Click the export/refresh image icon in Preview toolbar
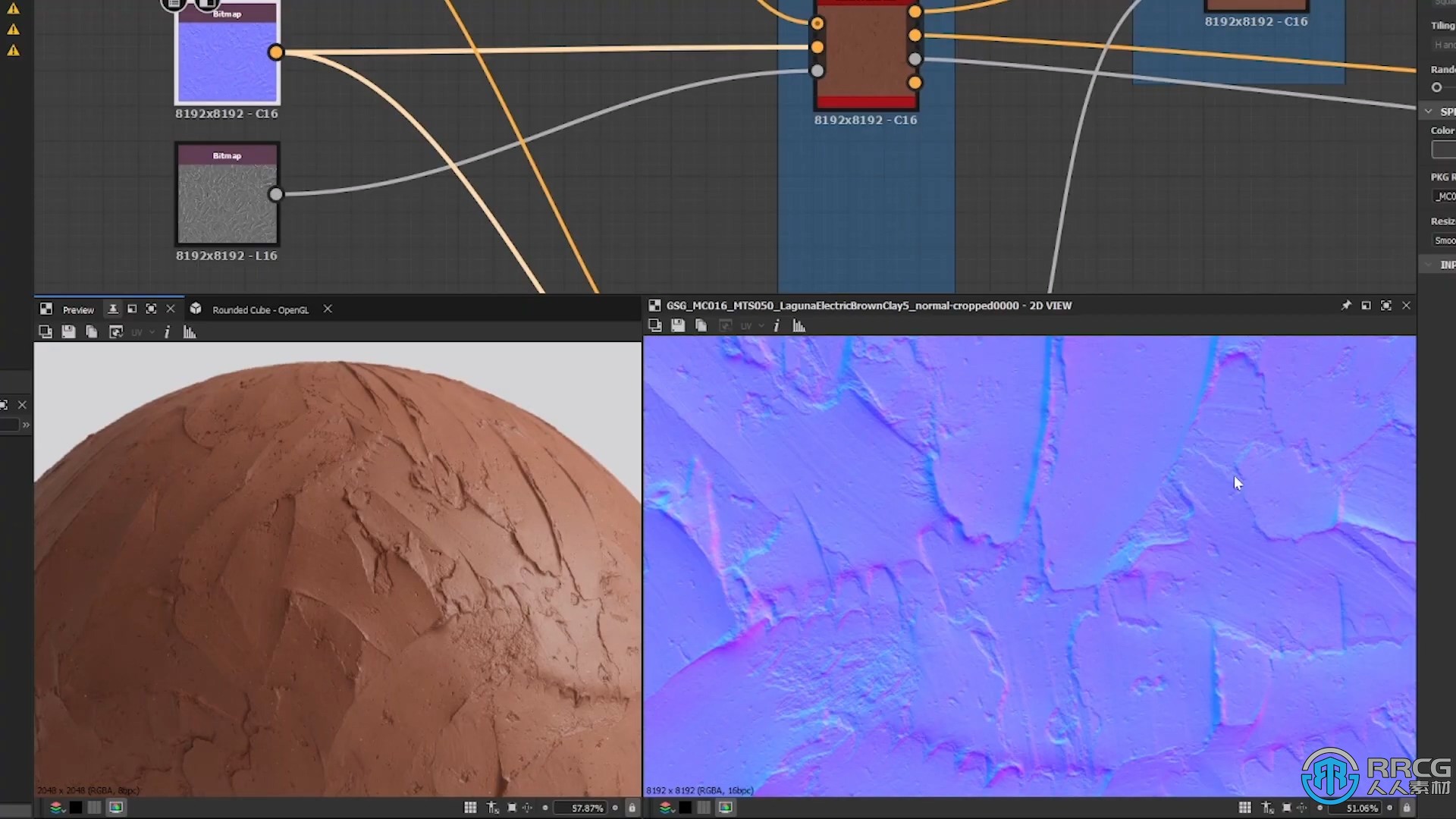This screenshot has width=1456, height=819. [116, 331]
